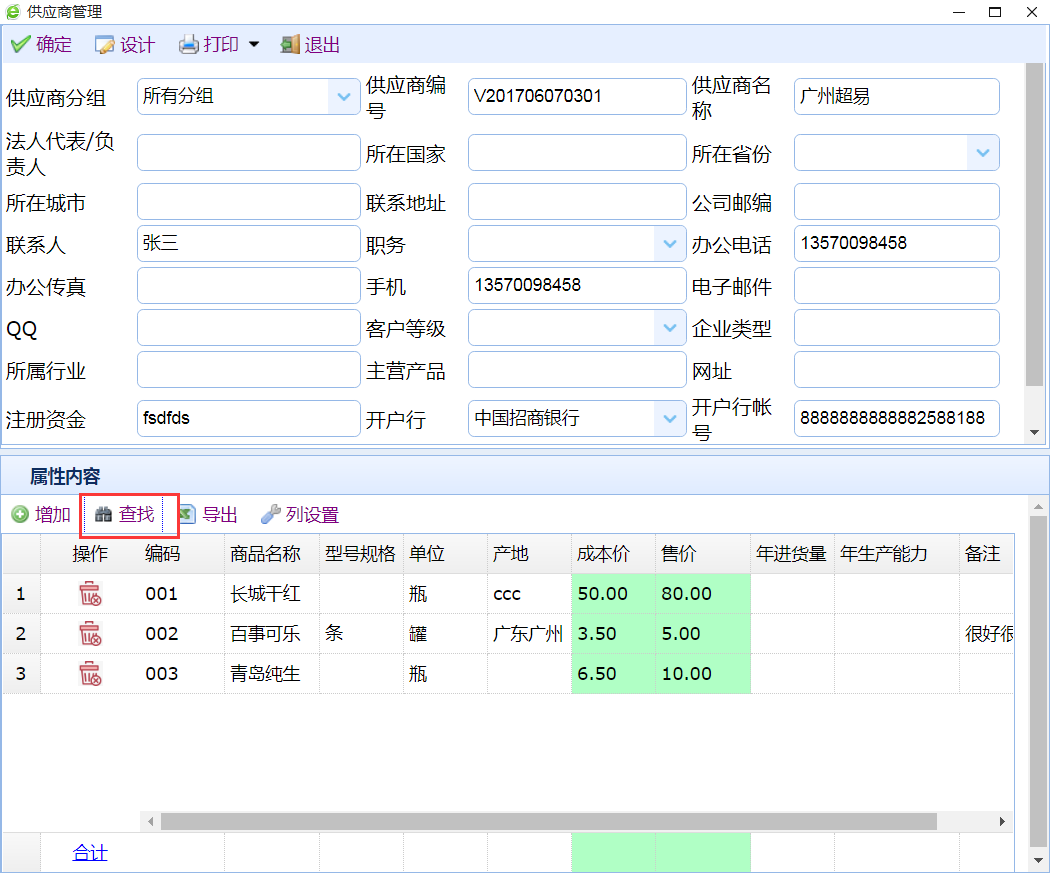Click the 联系人 input field
The height and width of the screenshot is (878, 1050).
click(248, 243)
